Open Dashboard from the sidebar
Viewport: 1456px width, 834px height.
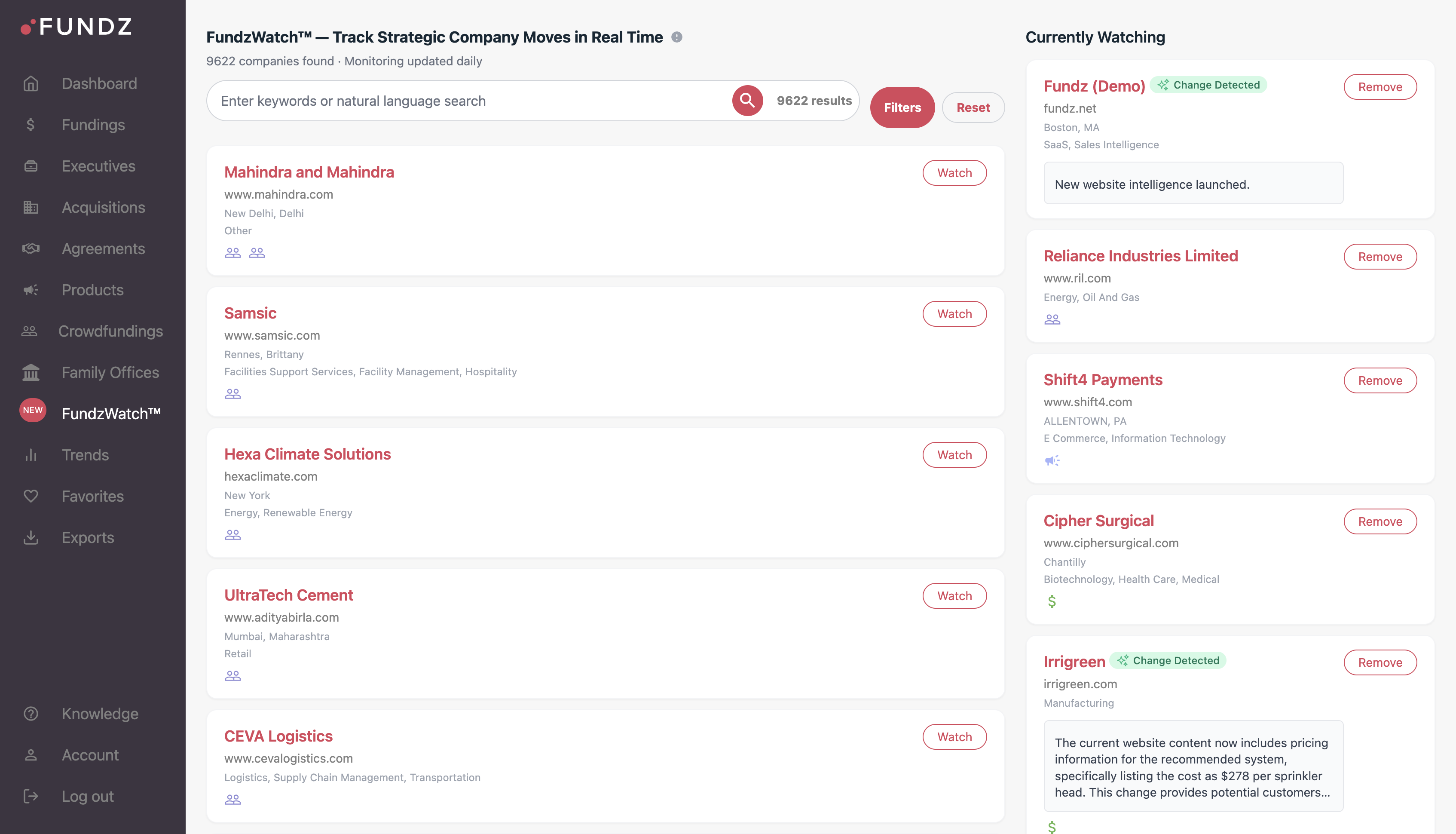click(99, 84)
